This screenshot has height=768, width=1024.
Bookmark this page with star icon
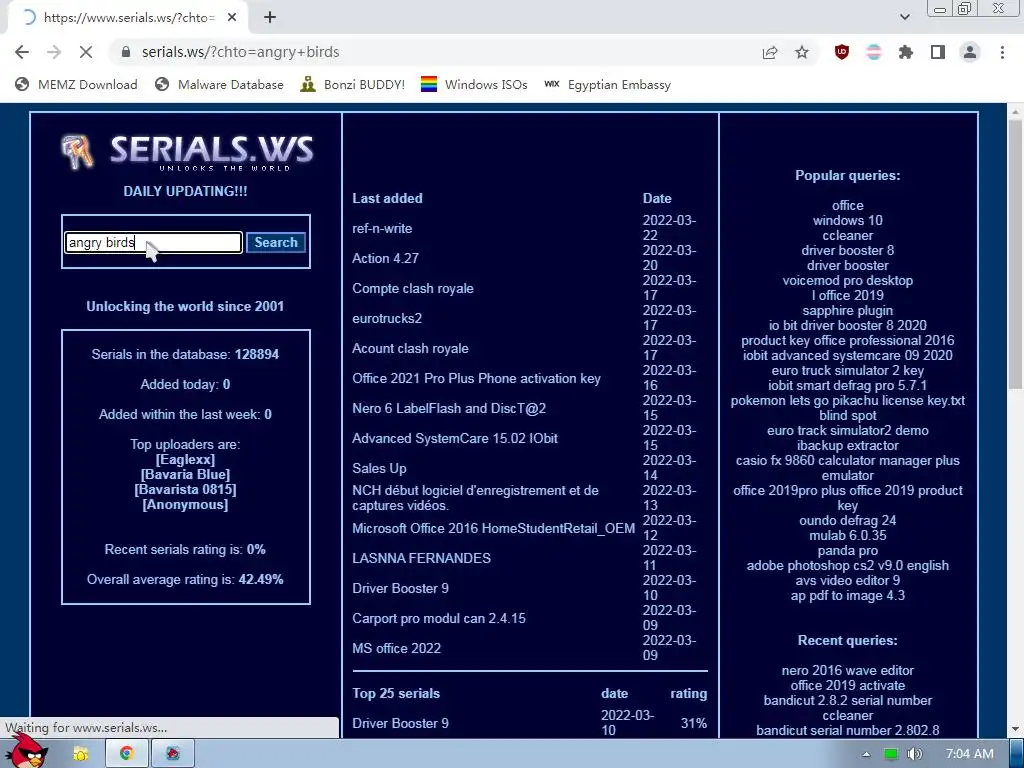point(802,52)
